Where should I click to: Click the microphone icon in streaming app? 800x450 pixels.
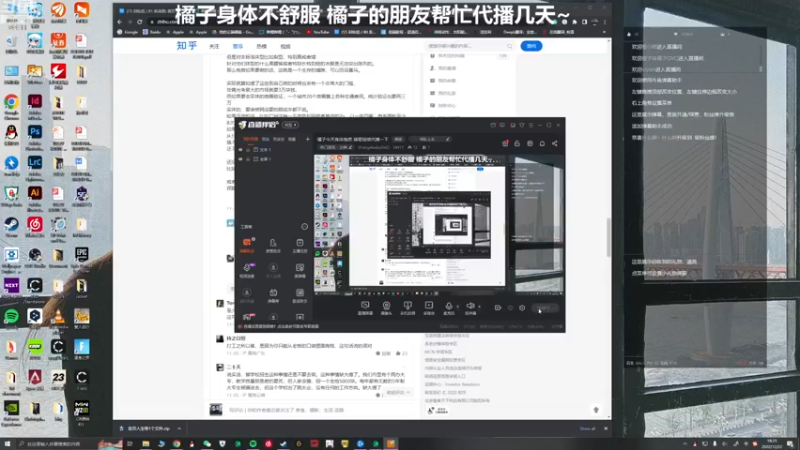pyautogui.click(x=449, y=307)
